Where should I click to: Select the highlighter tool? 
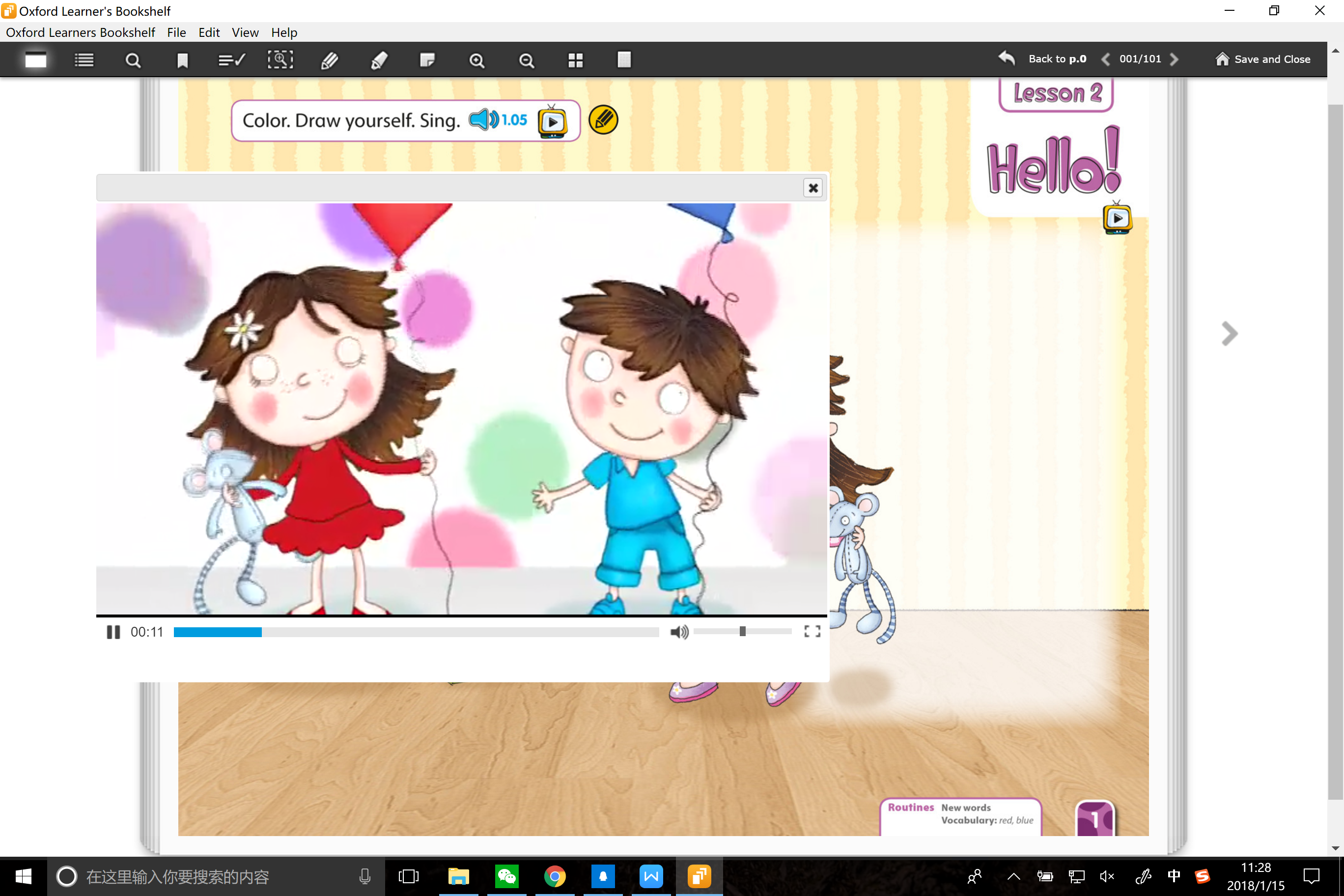click(378, 59)
